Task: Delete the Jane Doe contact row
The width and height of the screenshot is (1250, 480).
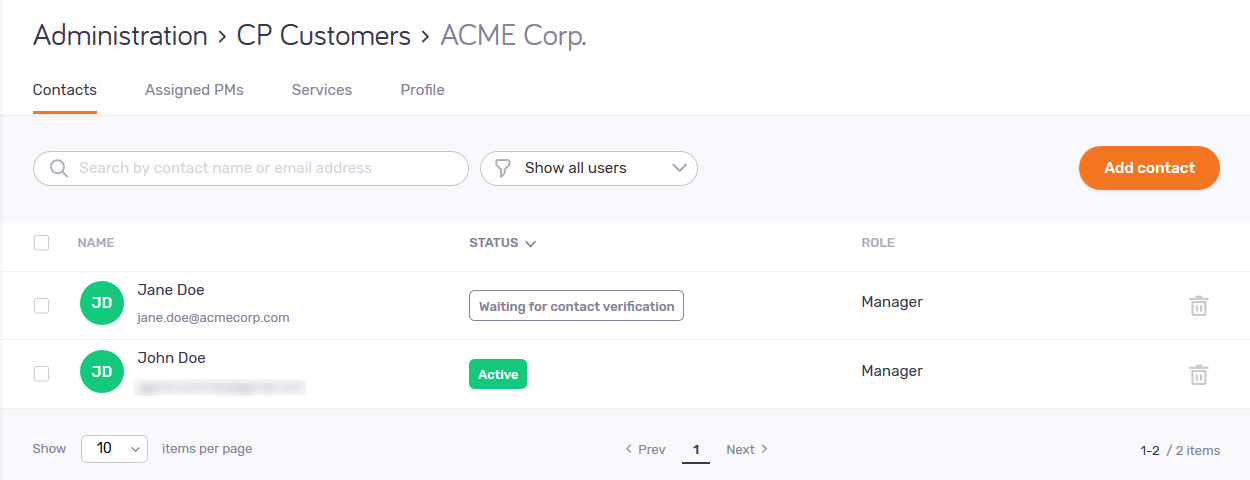Action: tap(1198, 306)
